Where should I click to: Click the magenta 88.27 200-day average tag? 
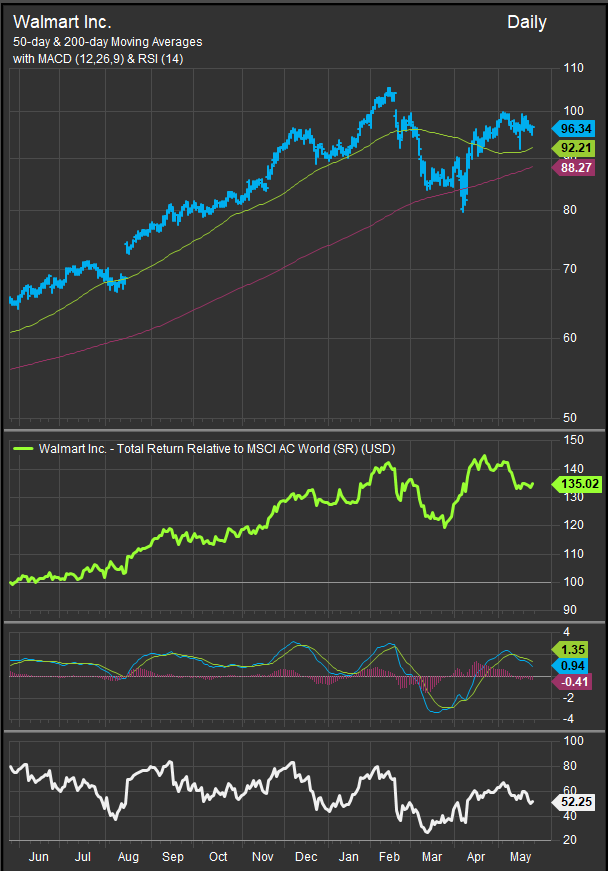(575, 168)
